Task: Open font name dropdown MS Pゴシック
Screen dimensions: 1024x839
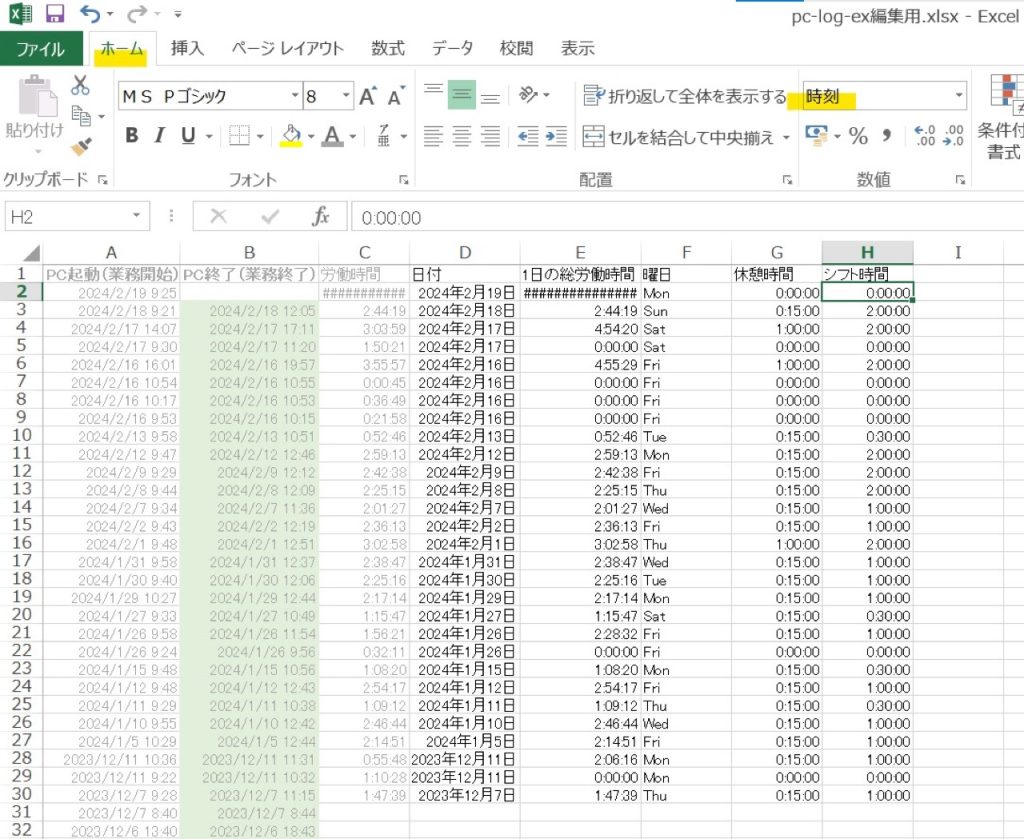Action: point(295,96)
